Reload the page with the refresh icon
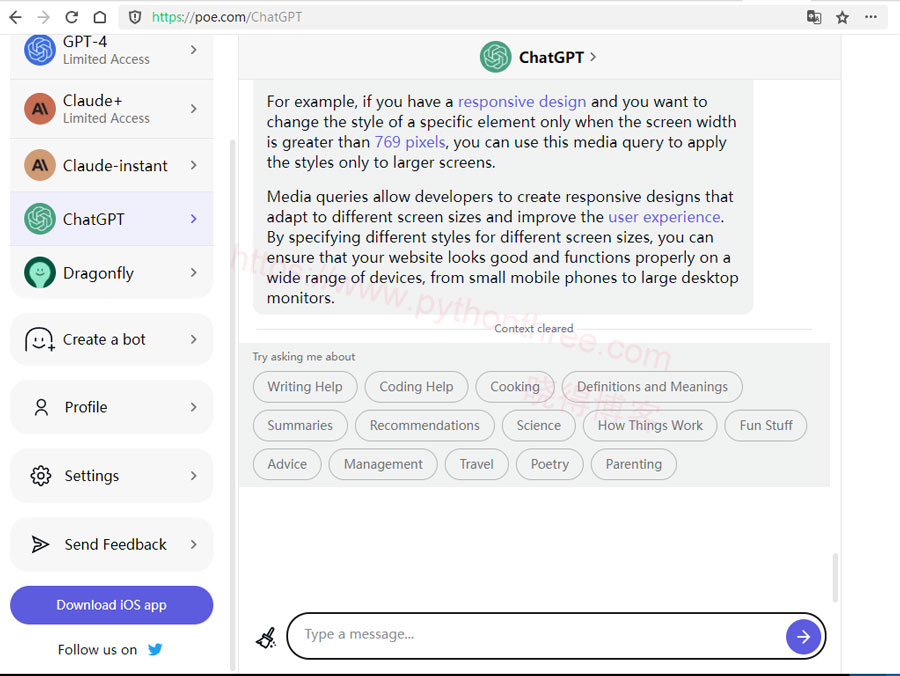 click(x=71, y=17)
